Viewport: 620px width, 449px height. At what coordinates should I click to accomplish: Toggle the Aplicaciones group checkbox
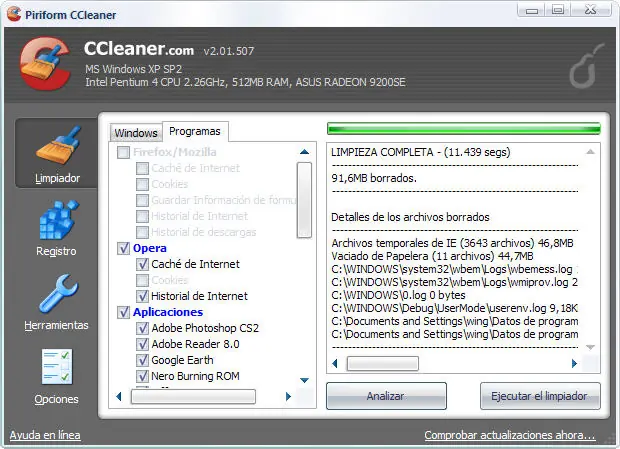click(x=123, y=312)
